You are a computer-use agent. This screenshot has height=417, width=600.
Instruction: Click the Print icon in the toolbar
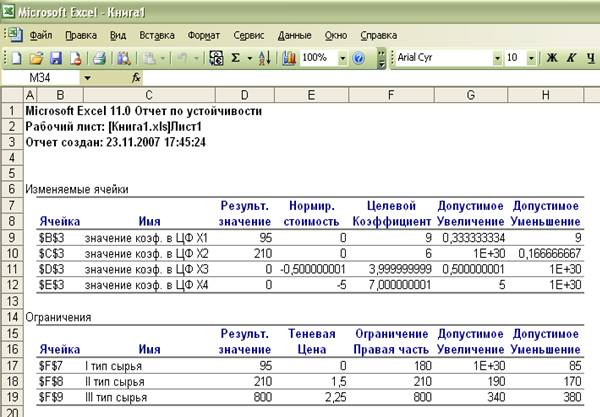point(97,58)
